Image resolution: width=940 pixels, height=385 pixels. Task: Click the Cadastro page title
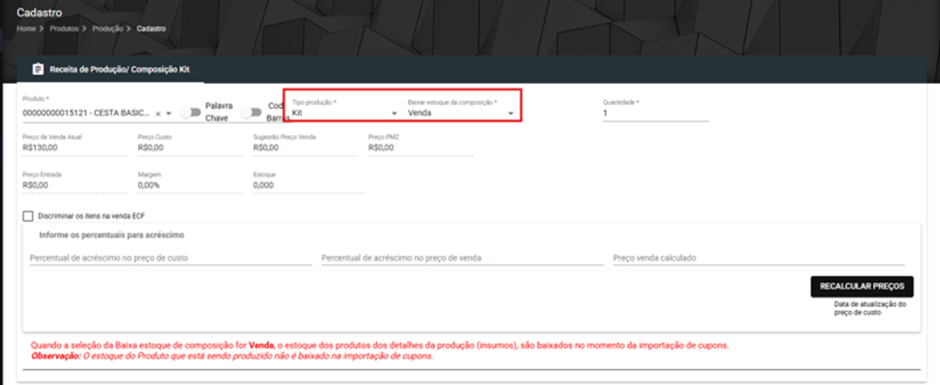coord(39,13)
